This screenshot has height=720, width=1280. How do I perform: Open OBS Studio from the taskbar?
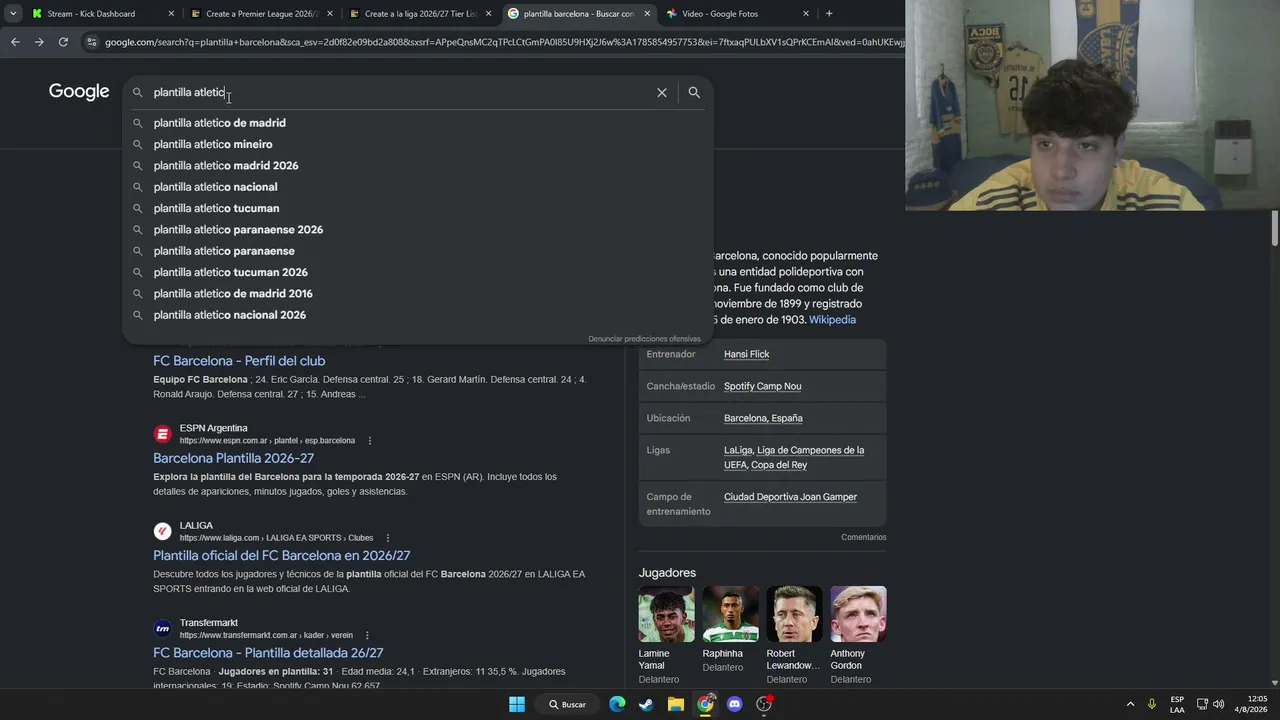tap(764, 704)
